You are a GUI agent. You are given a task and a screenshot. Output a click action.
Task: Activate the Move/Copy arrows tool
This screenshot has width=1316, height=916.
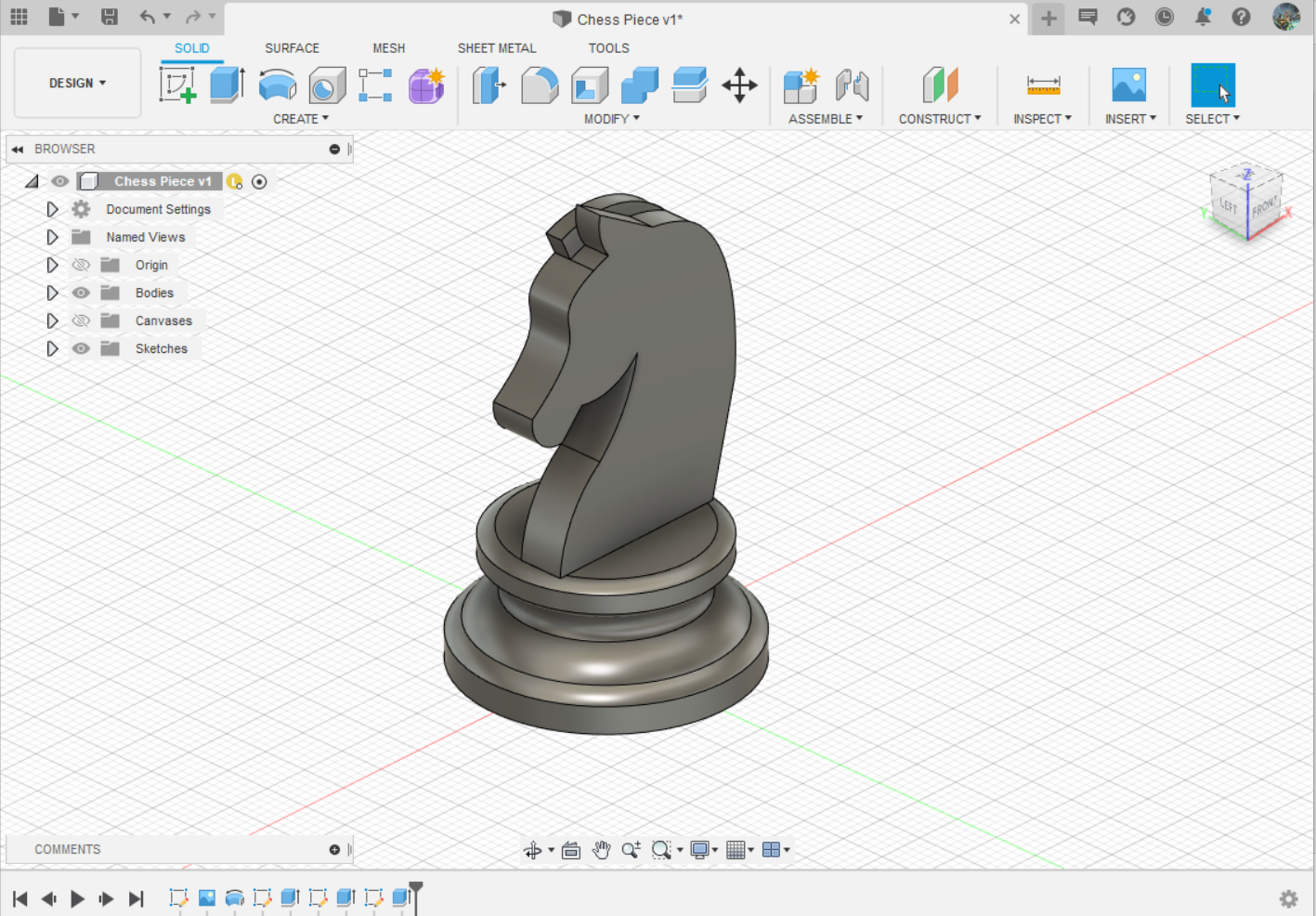coord(739,85)
